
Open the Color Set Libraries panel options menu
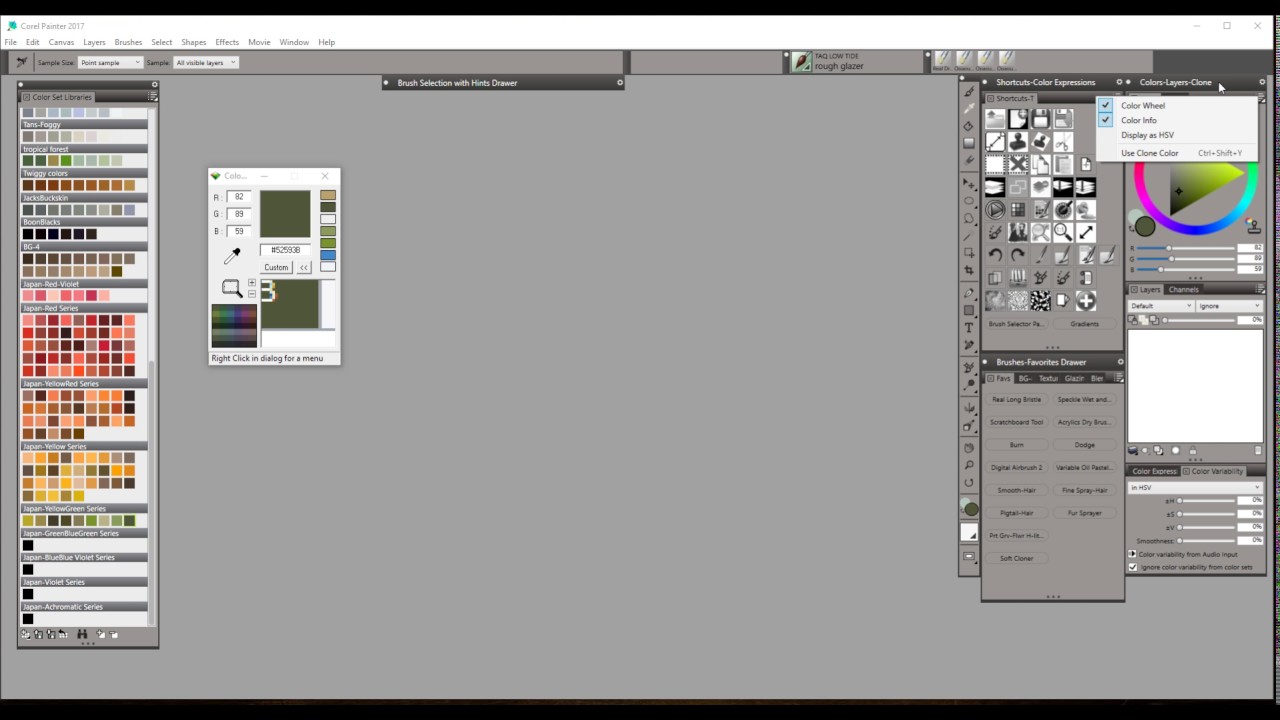(x=153, y=97)
